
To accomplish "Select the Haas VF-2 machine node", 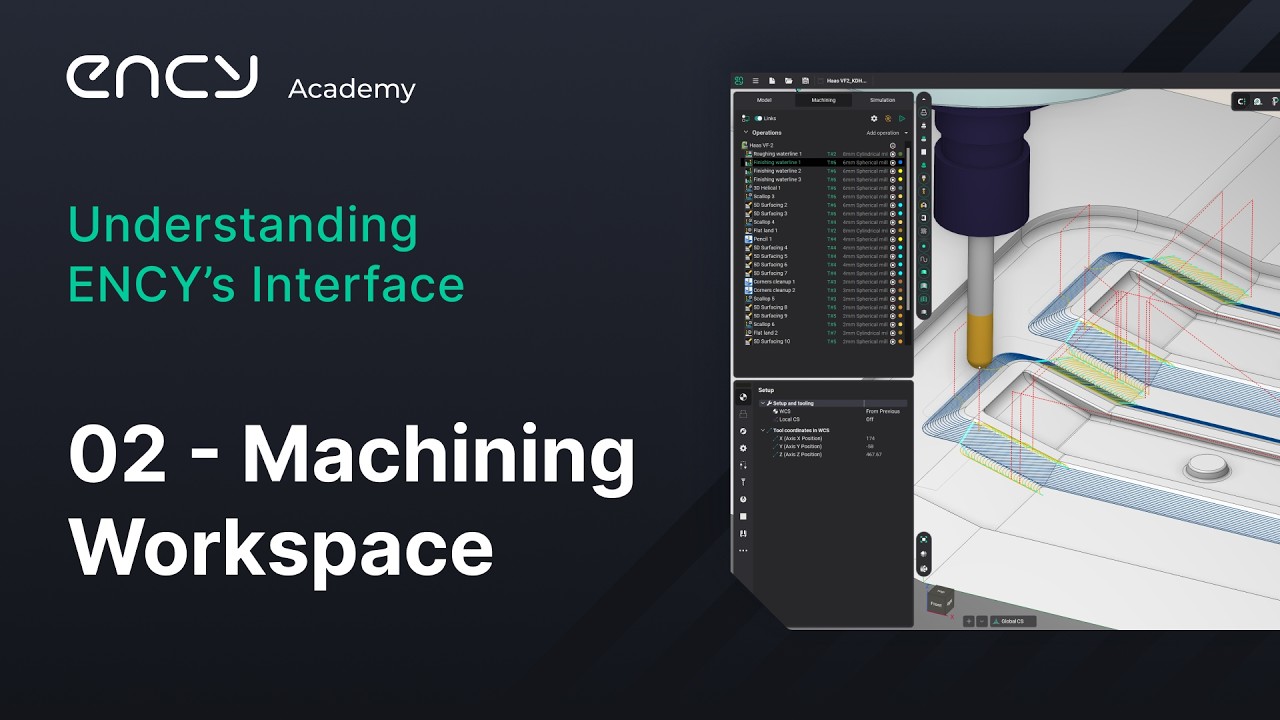I will (760, 145).
